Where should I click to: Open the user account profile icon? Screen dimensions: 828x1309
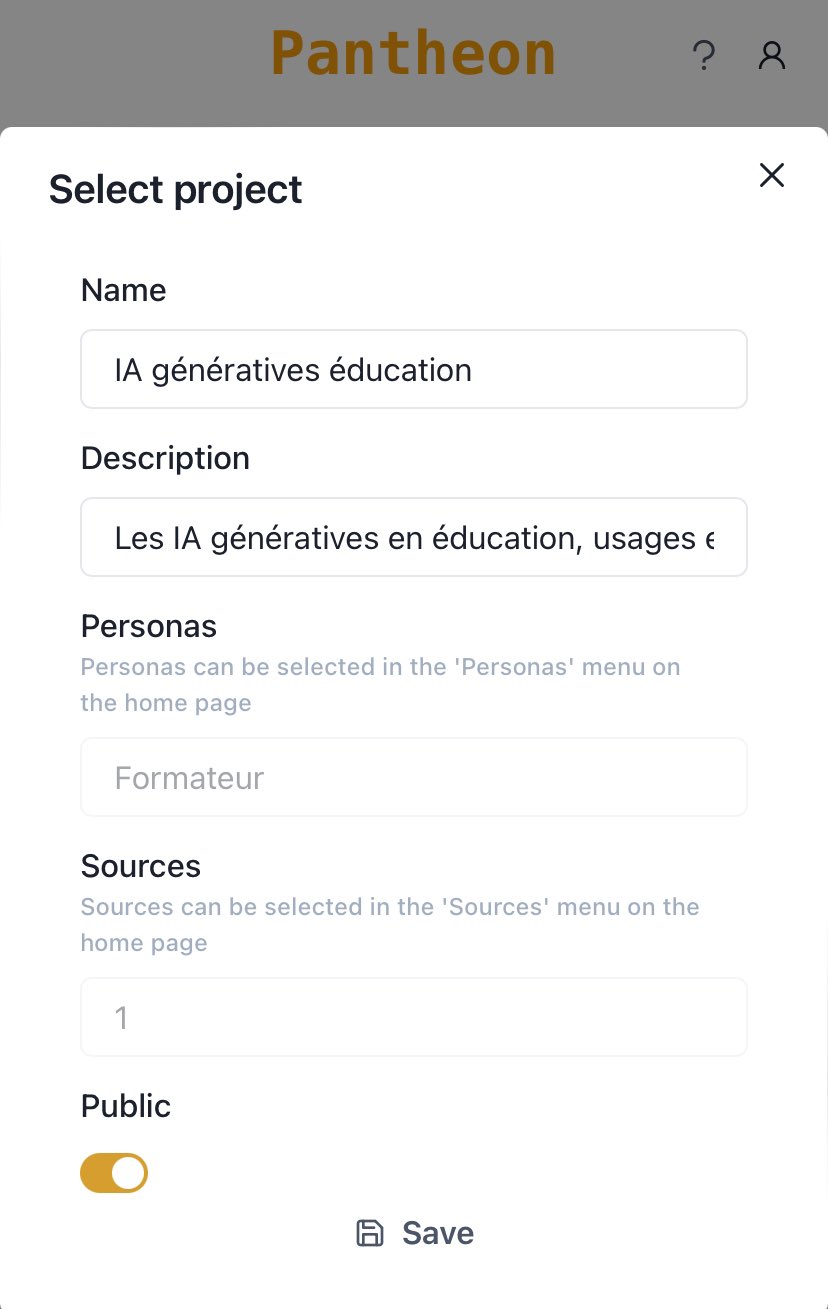coord(772,55)
